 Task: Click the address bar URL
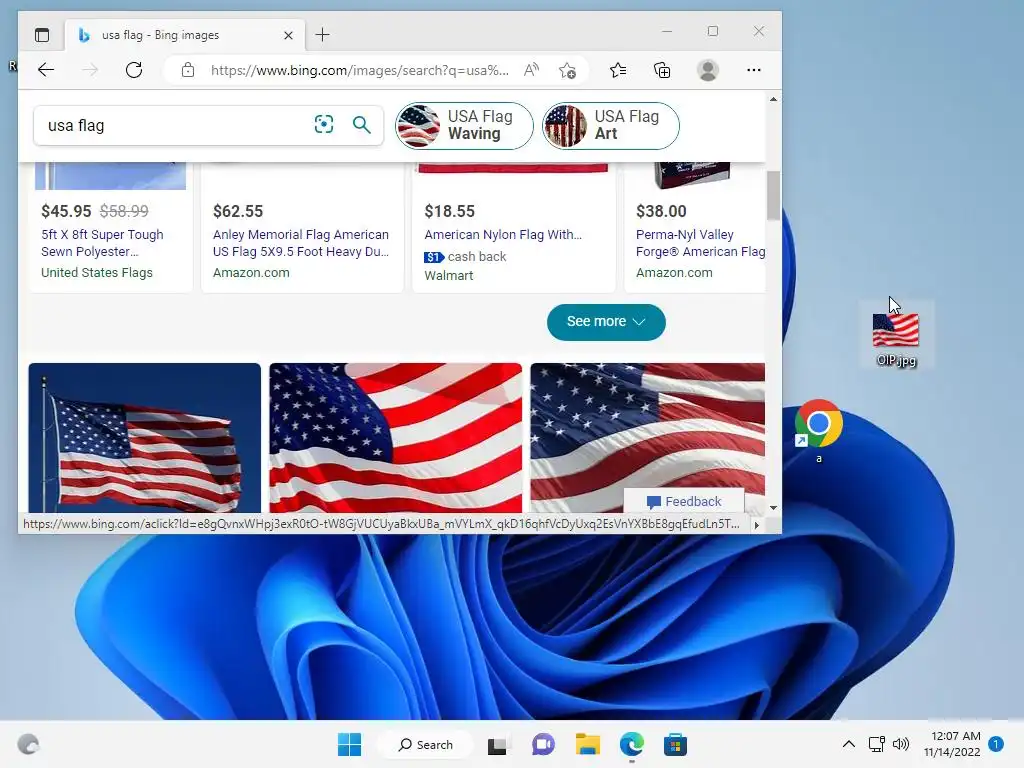point(359,71)
